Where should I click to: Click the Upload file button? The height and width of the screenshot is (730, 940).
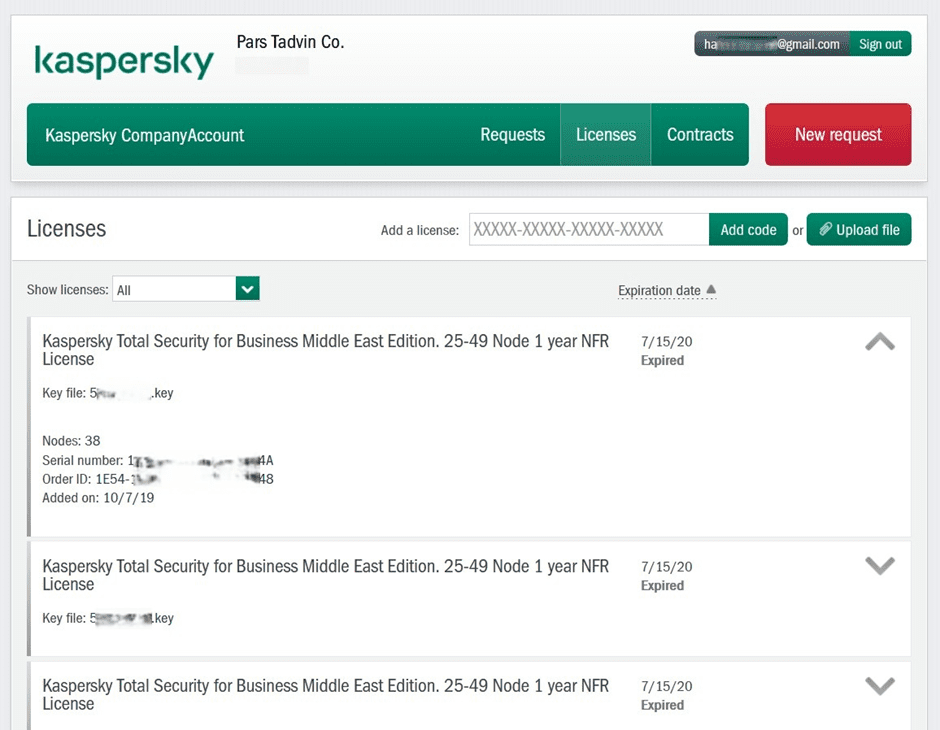859,229
